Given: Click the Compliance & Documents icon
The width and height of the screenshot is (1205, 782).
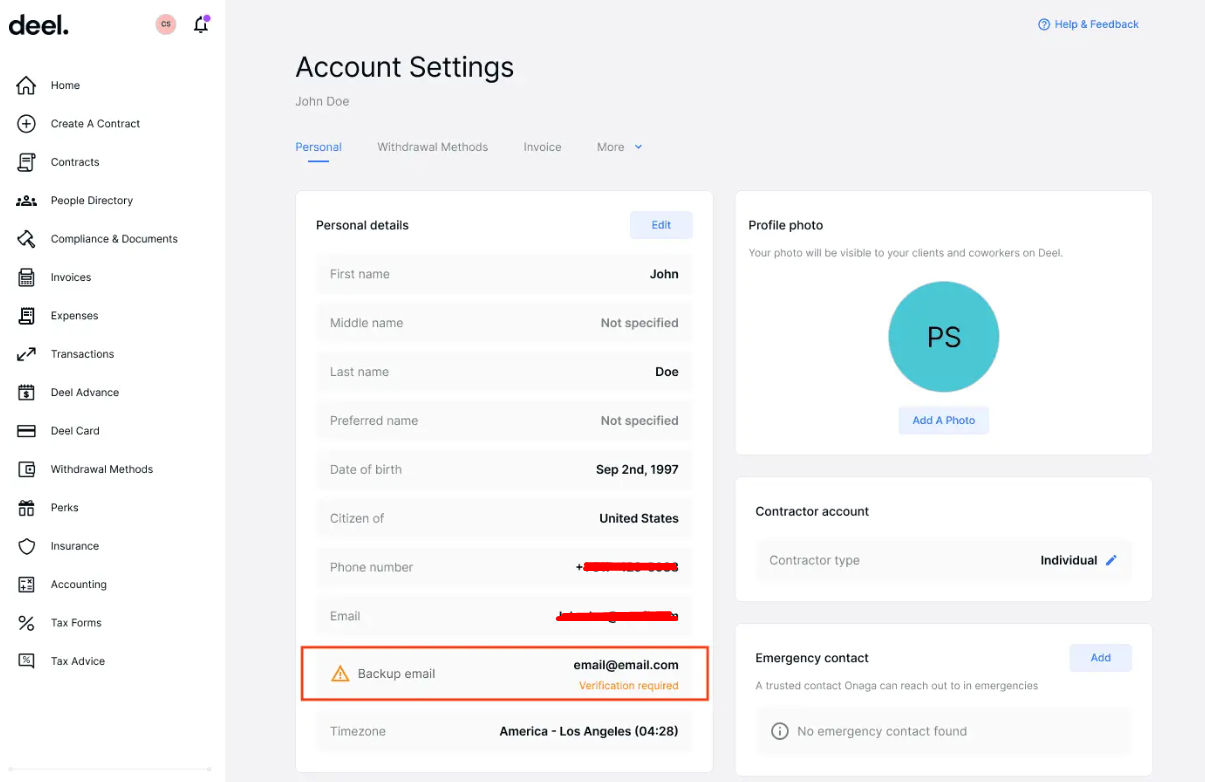Looking at the screenshot, I should (27, 239).
